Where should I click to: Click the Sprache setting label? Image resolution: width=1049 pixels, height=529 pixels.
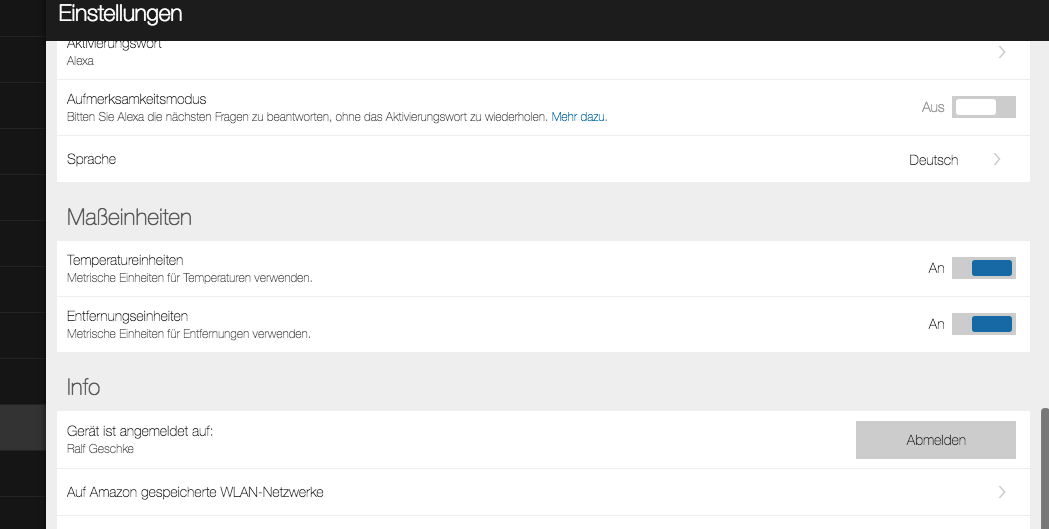(x=92, y=159)
